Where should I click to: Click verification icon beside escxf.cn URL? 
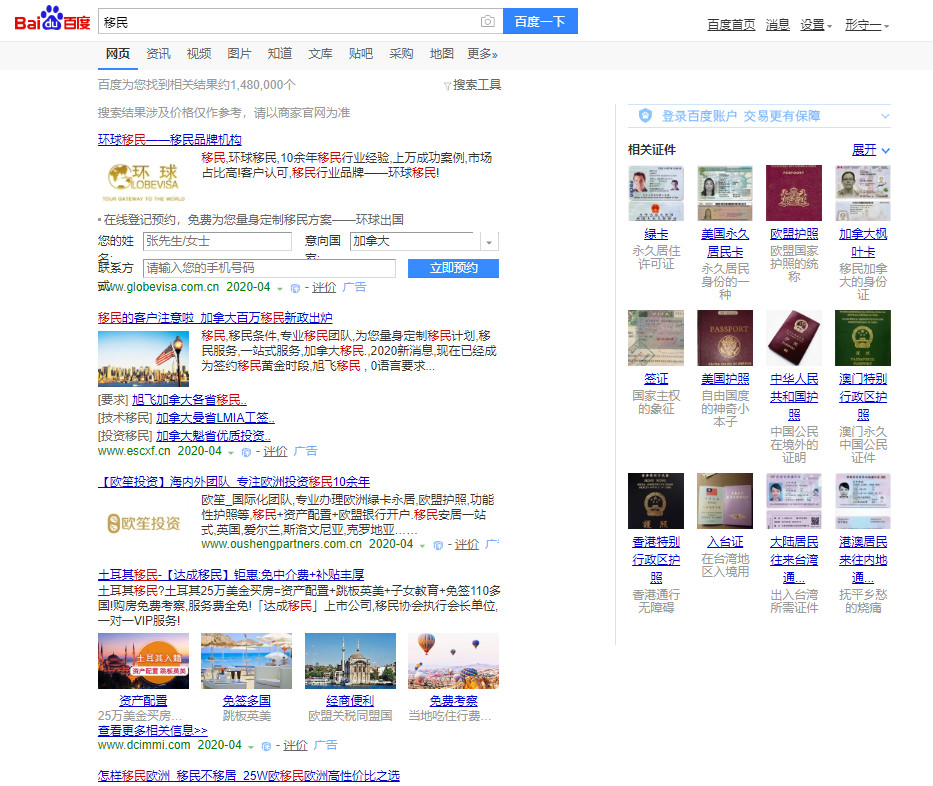(x=246, y=452)
